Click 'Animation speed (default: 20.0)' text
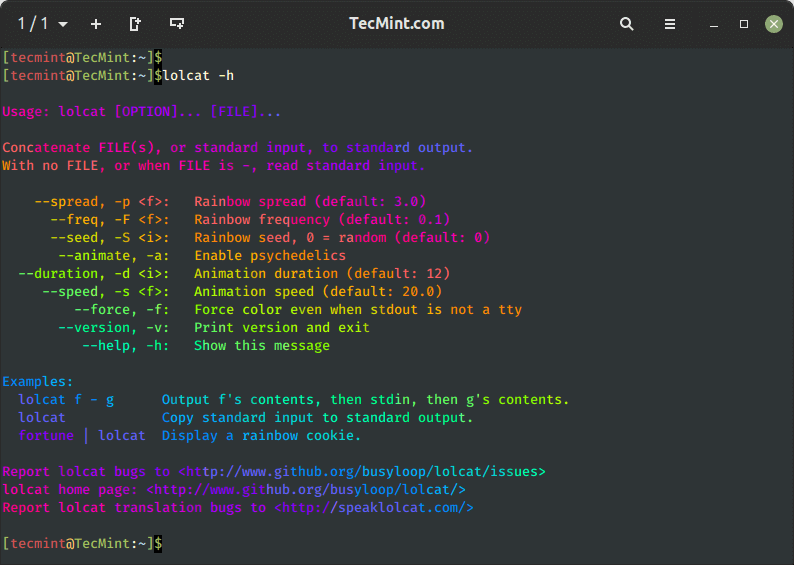This screenshot has height=565, width=794. tap(318, 292)
